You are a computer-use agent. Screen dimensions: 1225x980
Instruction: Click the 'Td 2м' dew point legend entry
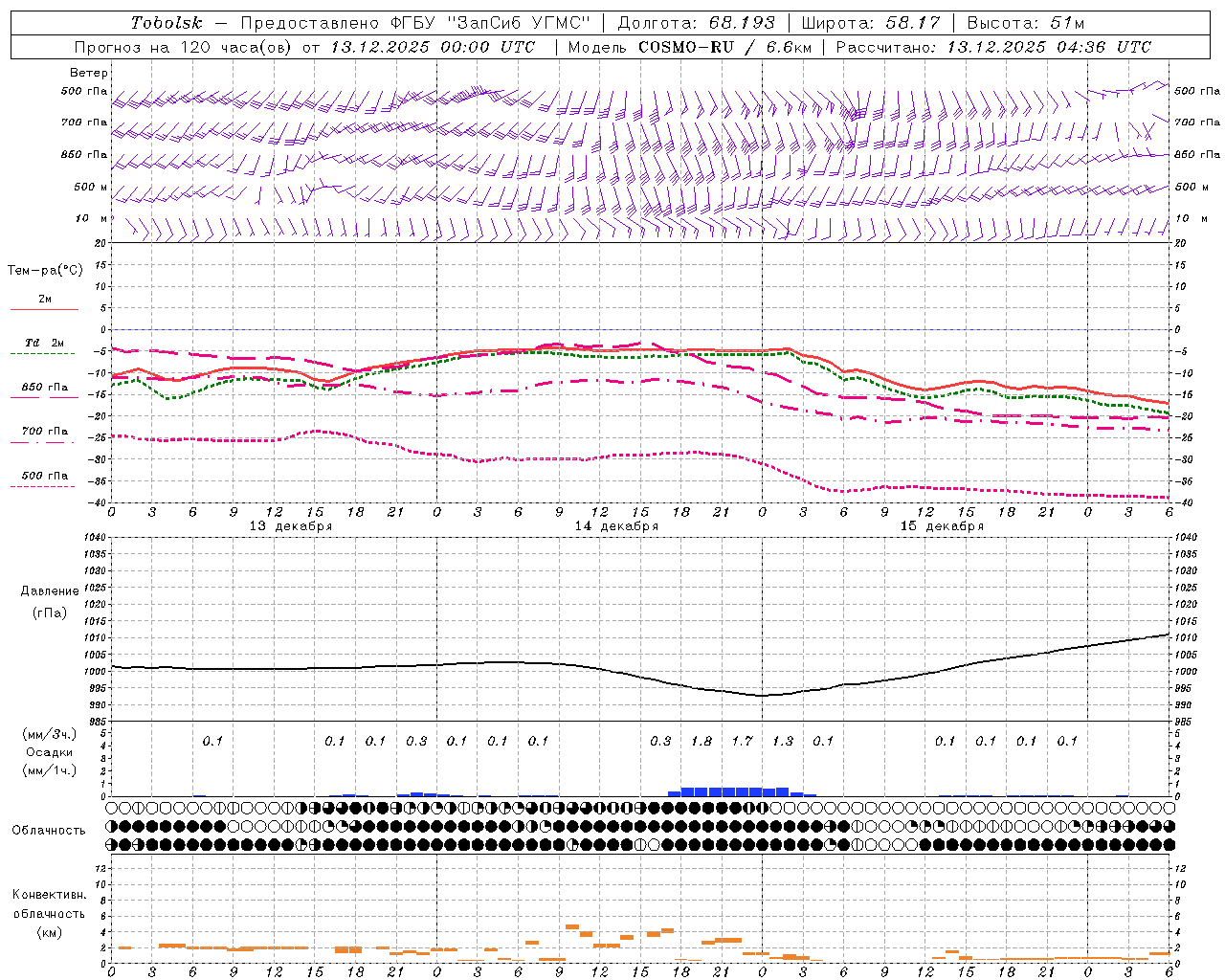point(44,343)
